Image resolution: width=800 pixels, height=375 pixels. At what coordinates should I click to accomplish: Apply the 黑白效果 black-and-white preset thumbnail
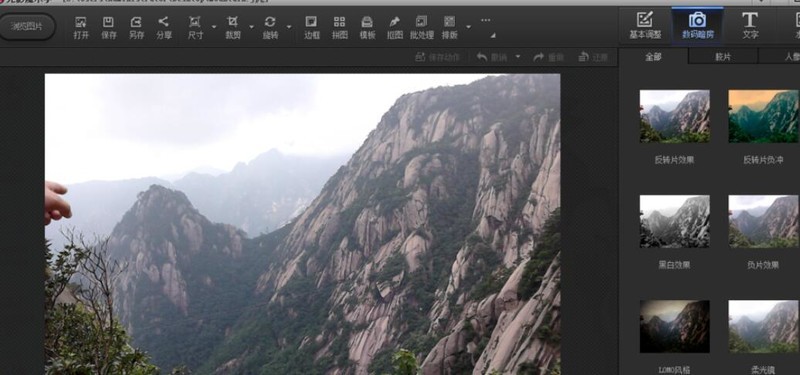click(674, 221)
